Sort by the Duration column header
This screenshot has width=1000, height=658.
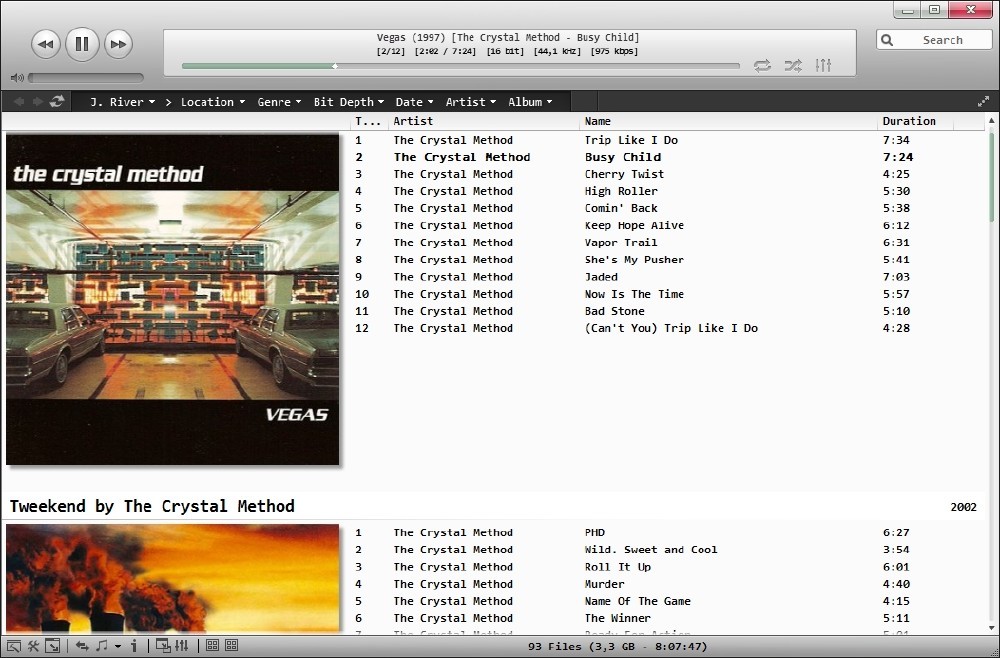point(916,121)
